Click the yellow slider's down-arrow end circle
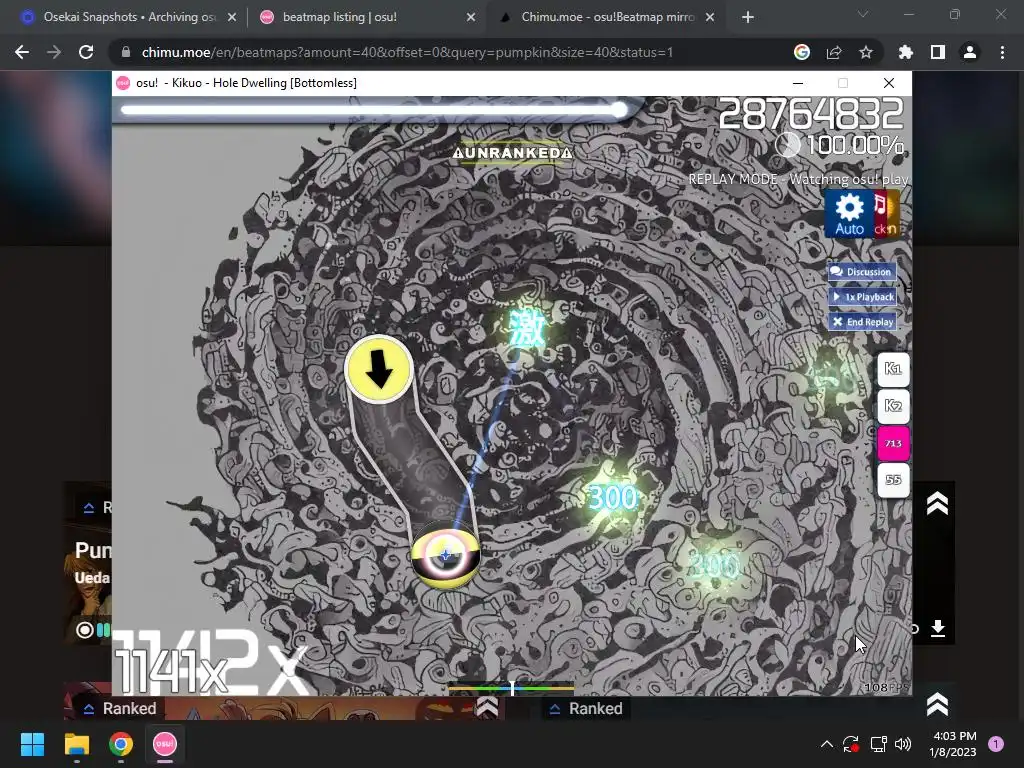The height and width of the screenshot is (768, 1024). pyautogui.click(x=379, y=369)
